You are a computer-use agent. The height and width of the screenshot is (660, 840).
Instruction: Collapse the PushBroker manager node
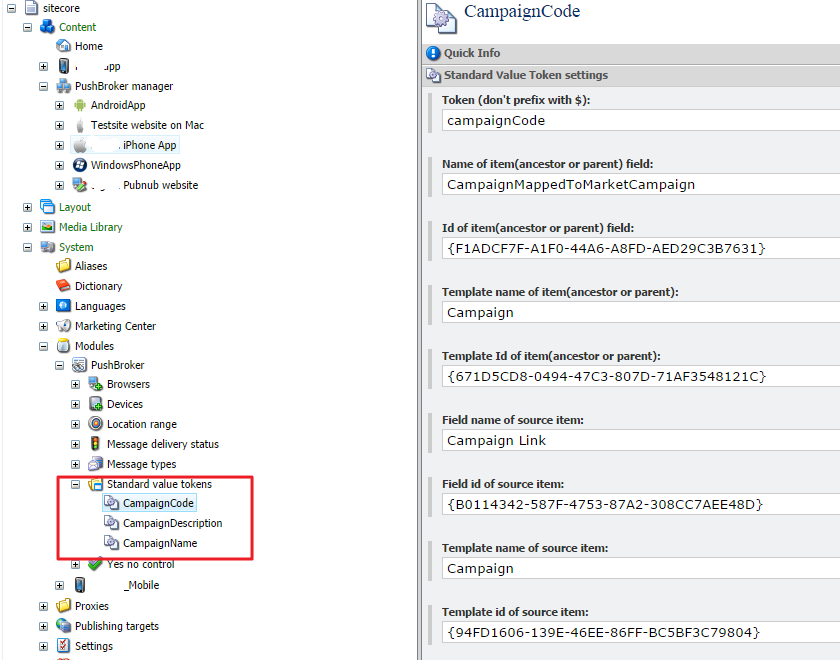pyautogui.click(x=44, y=86)
